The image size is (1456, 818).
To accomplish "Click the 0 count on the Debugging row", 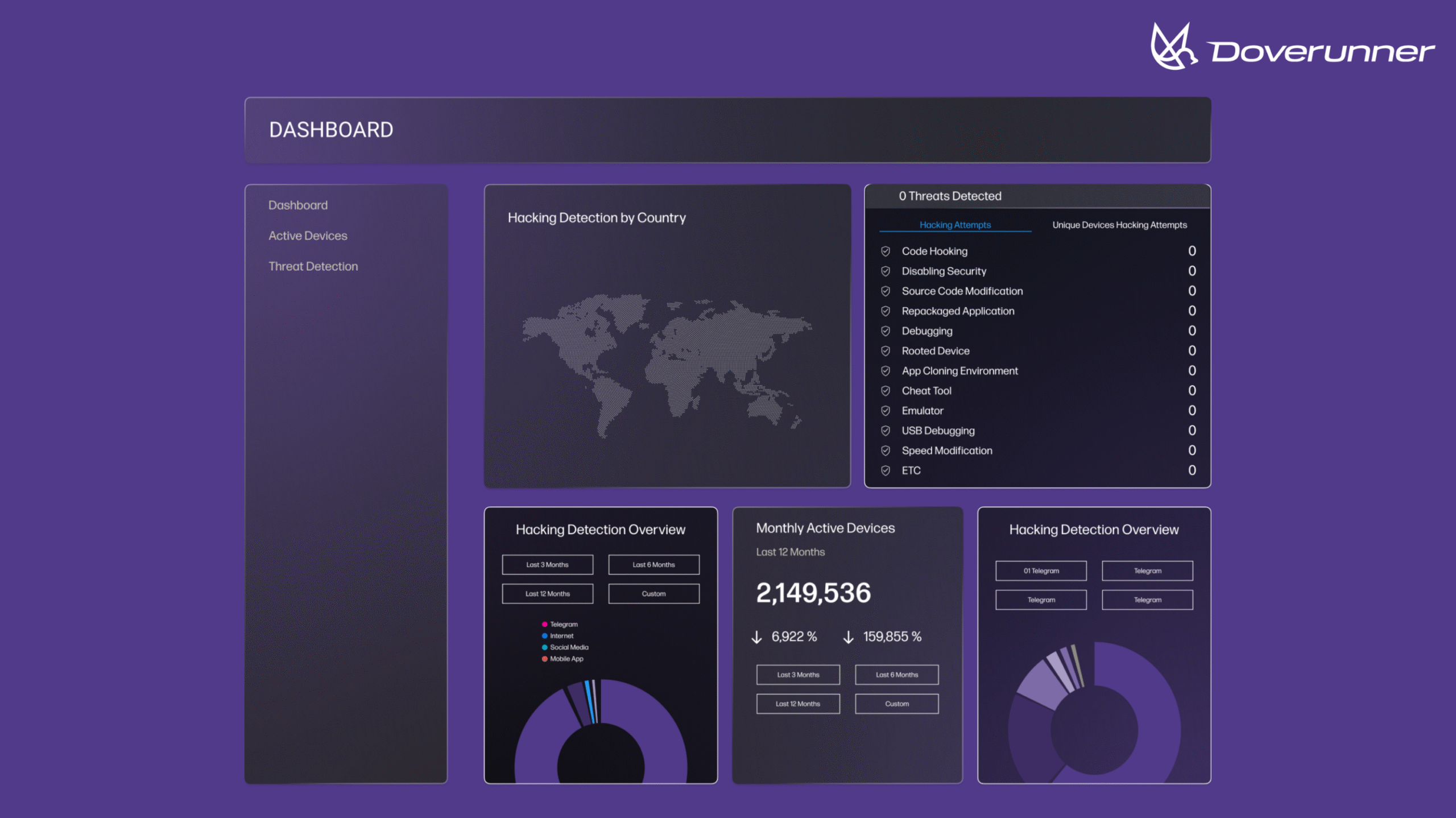I will (1192, 330).
